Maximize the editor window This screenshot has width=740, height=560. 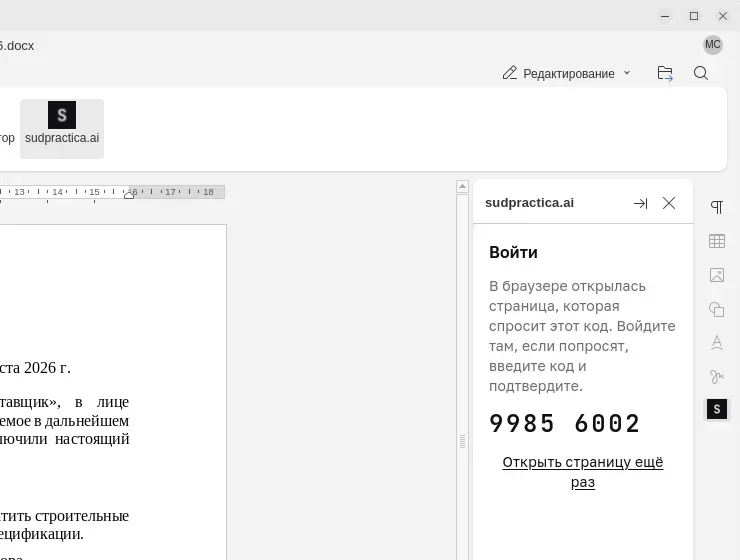(694, 16)
